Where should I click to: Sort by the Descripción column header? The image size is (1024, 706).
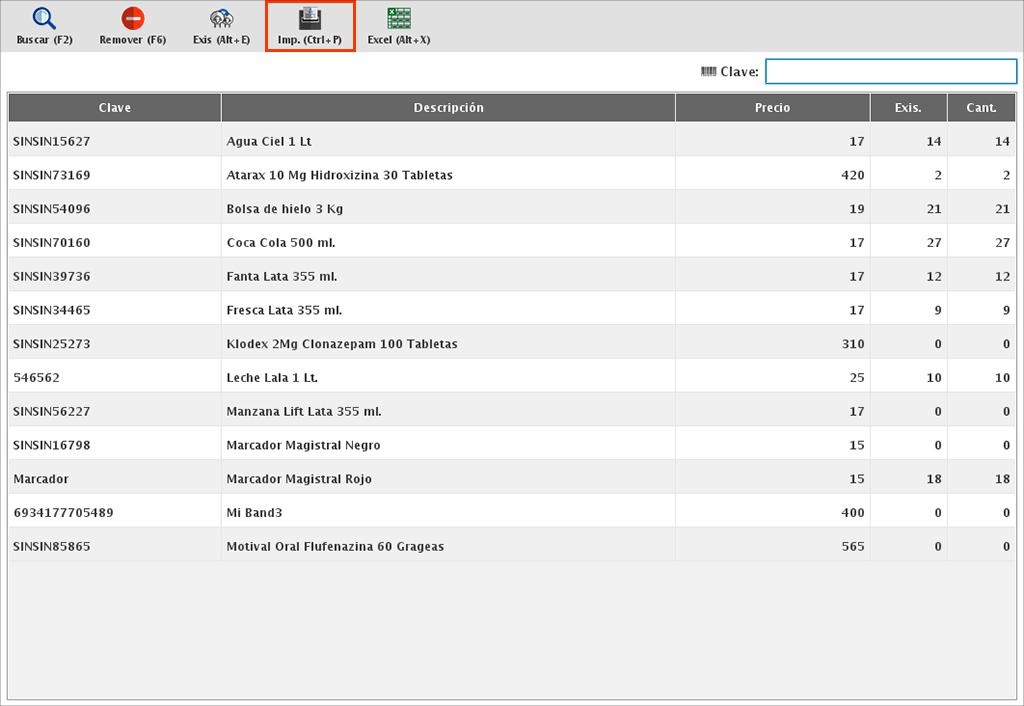pos(448,108)
